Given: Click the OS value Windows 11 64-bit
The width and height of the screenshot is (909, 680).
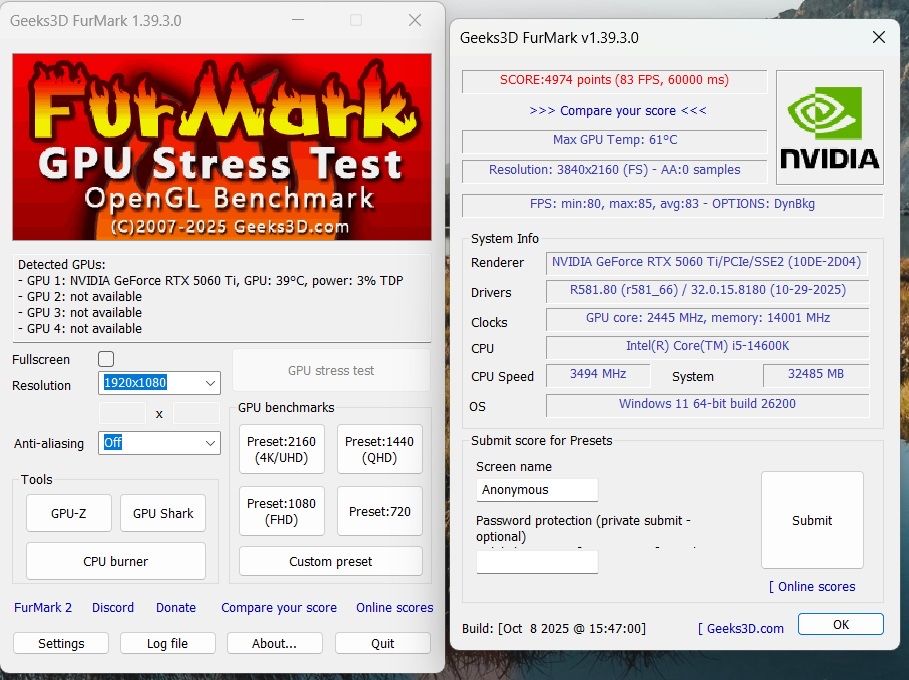Looking at the screenshot, I should click(x=707, y=404).
